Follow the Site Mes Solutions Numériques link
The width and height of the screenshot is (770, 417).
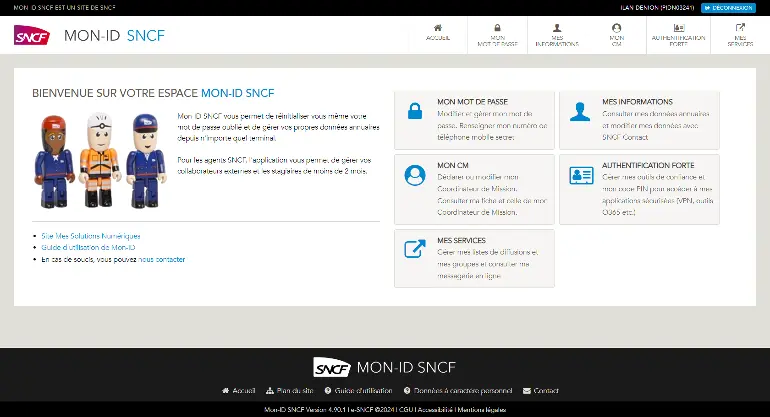[91, 236]
